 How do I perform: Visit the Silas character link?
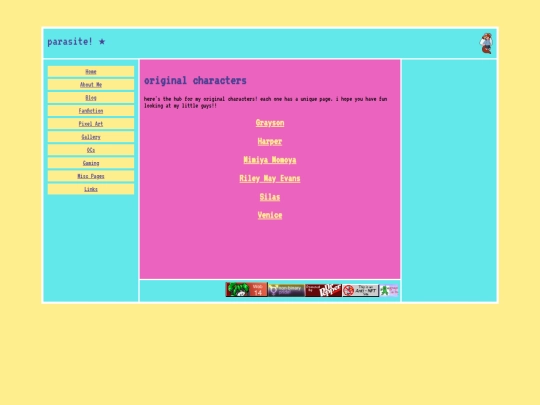point(270,197)
